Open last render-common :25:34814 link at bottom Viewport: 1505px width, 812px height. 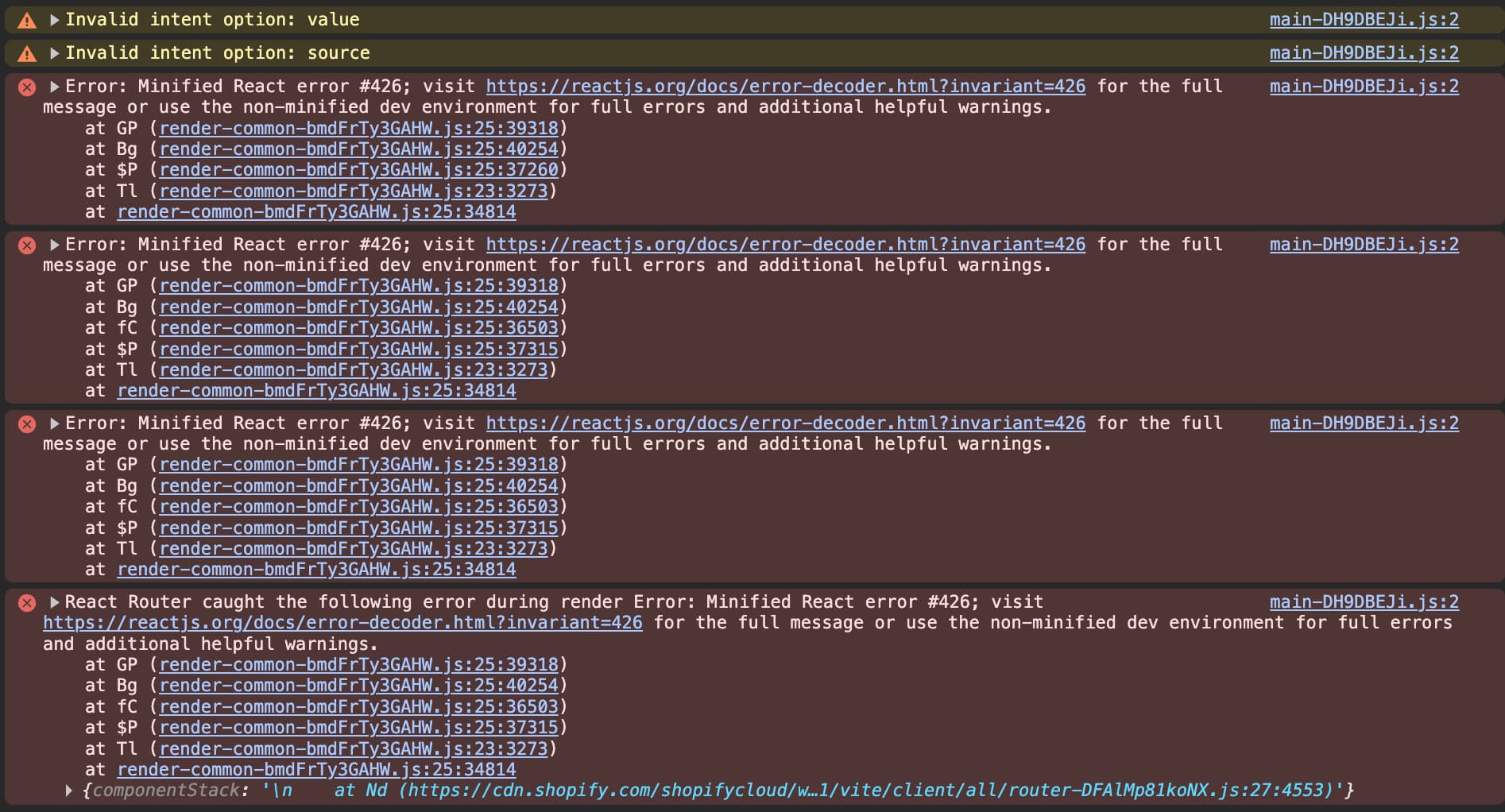(316, 770)
